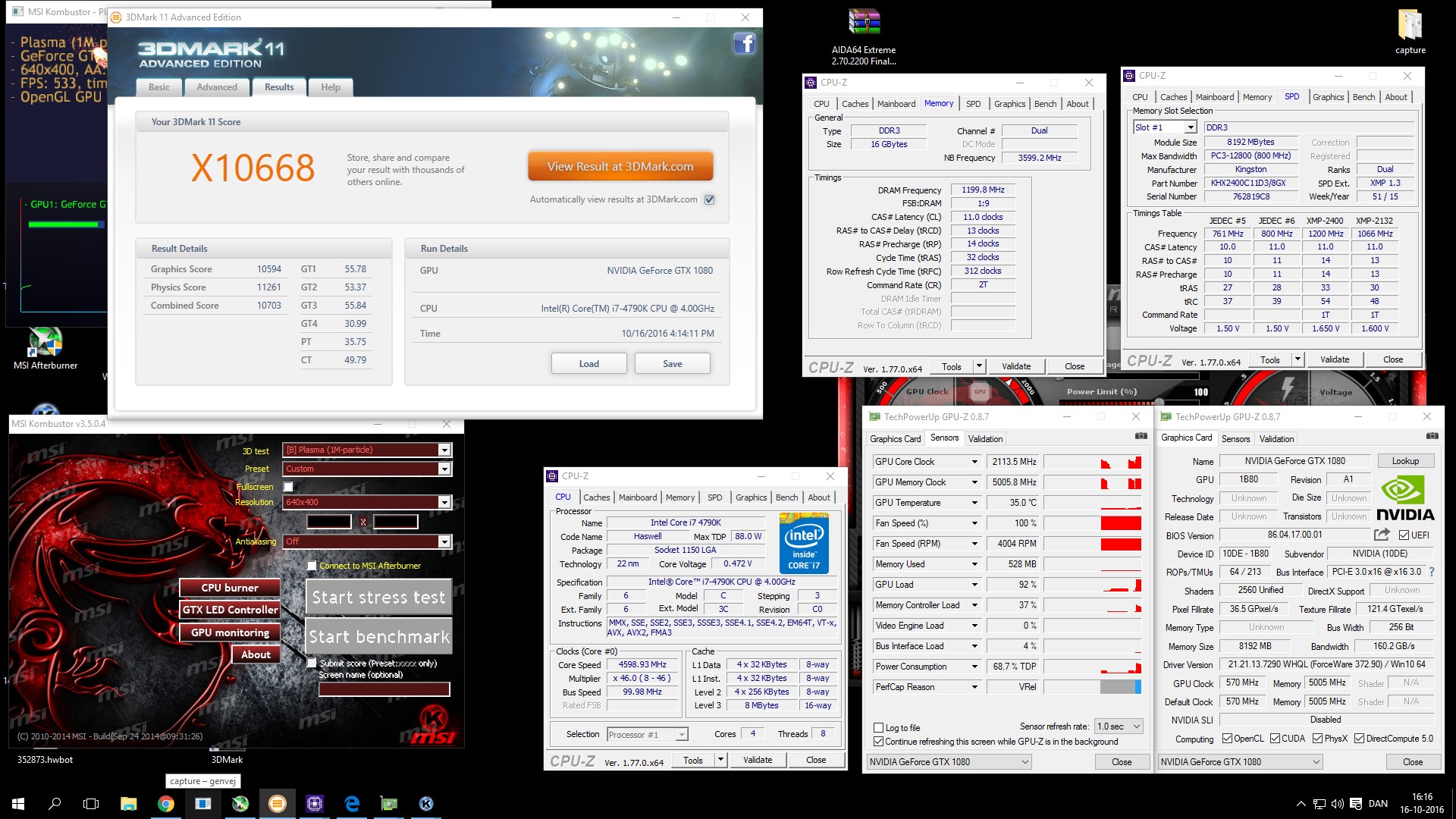Open MSI Afterburner desktop shortcut

coord(45,349)
